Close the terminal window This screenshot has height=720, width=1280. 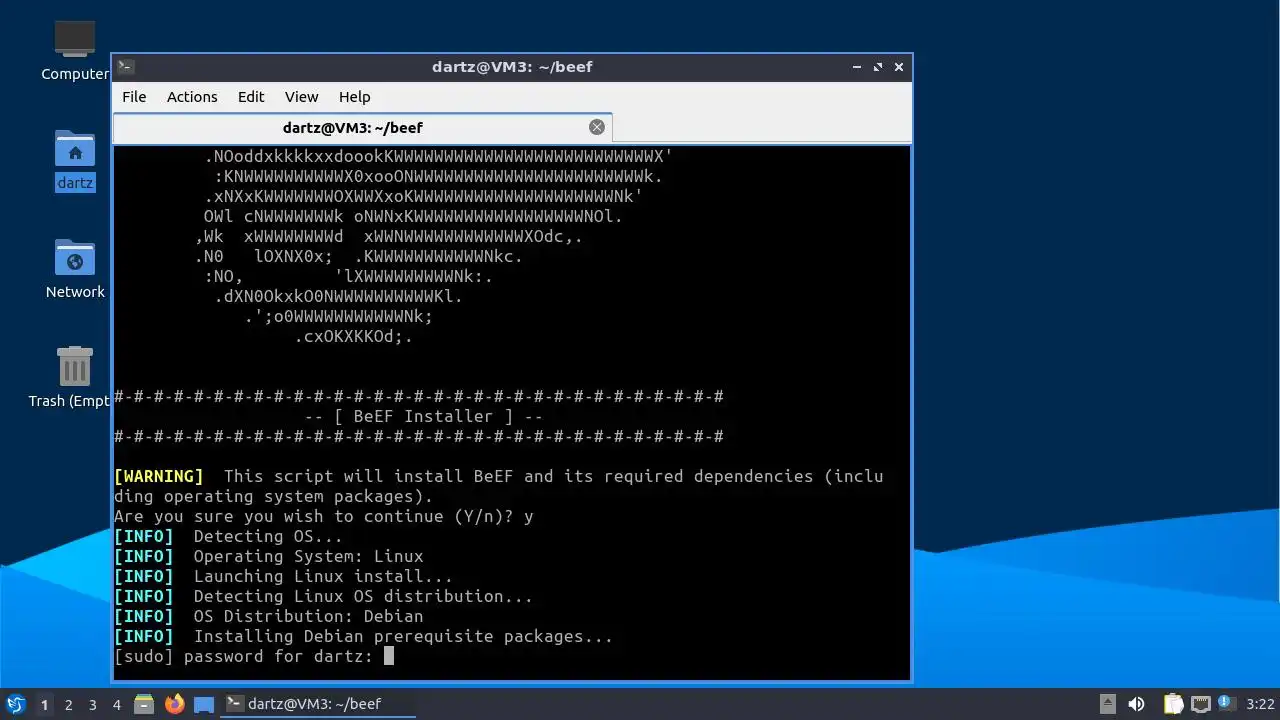899,67
